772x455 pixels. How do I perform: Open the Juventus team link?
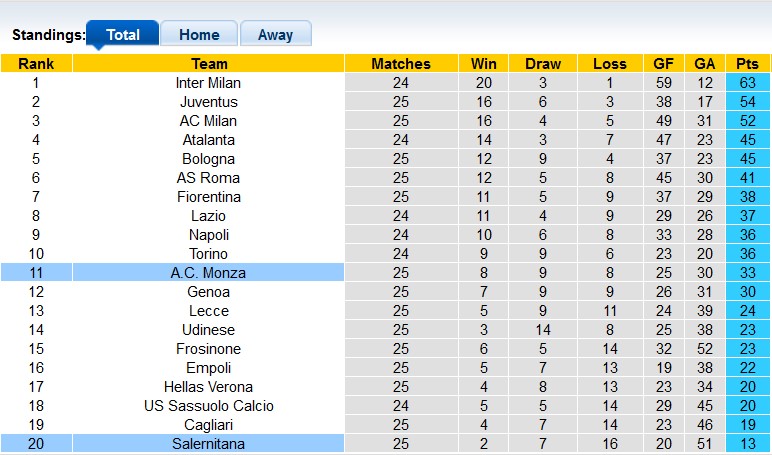click(x=208, y=102)
